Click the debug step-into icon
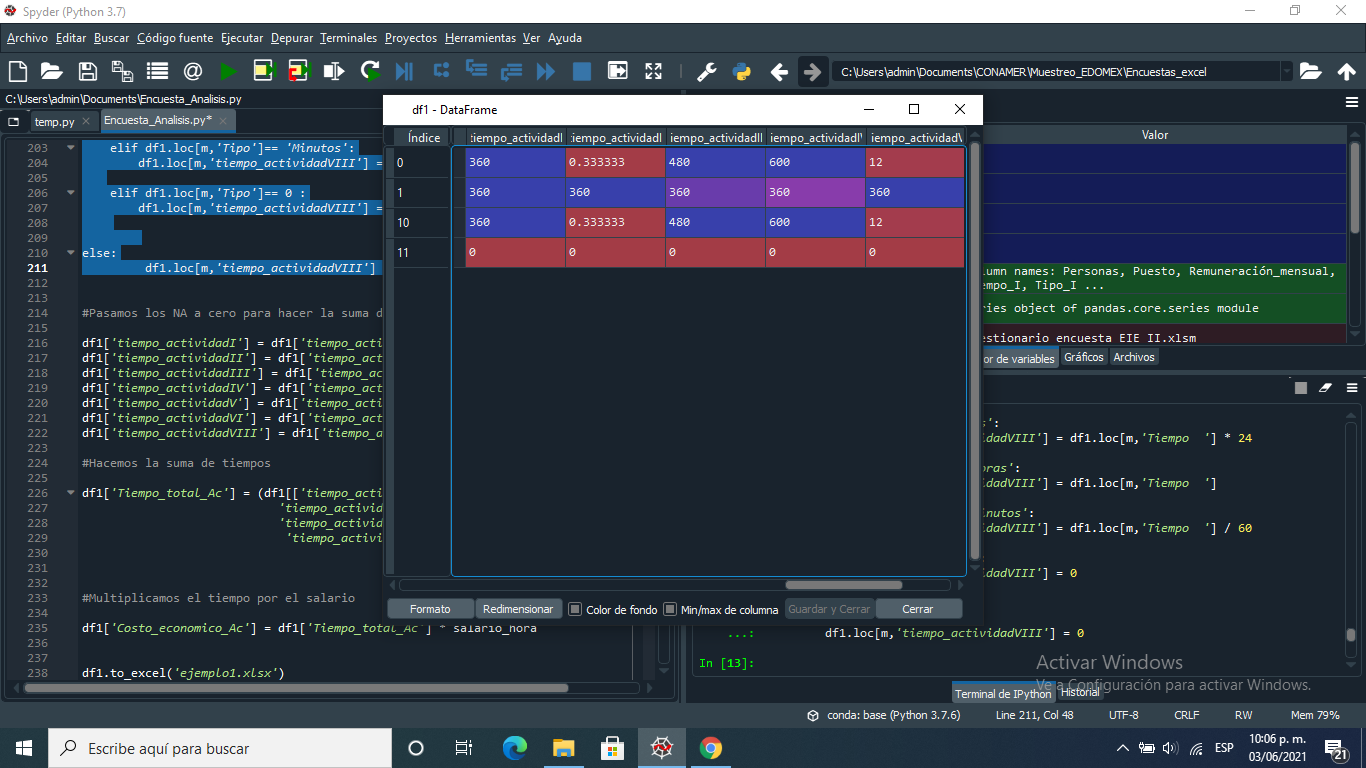The width and height of the screenshot is (1366, 768). pyautogui.click(x=476, y=71)
